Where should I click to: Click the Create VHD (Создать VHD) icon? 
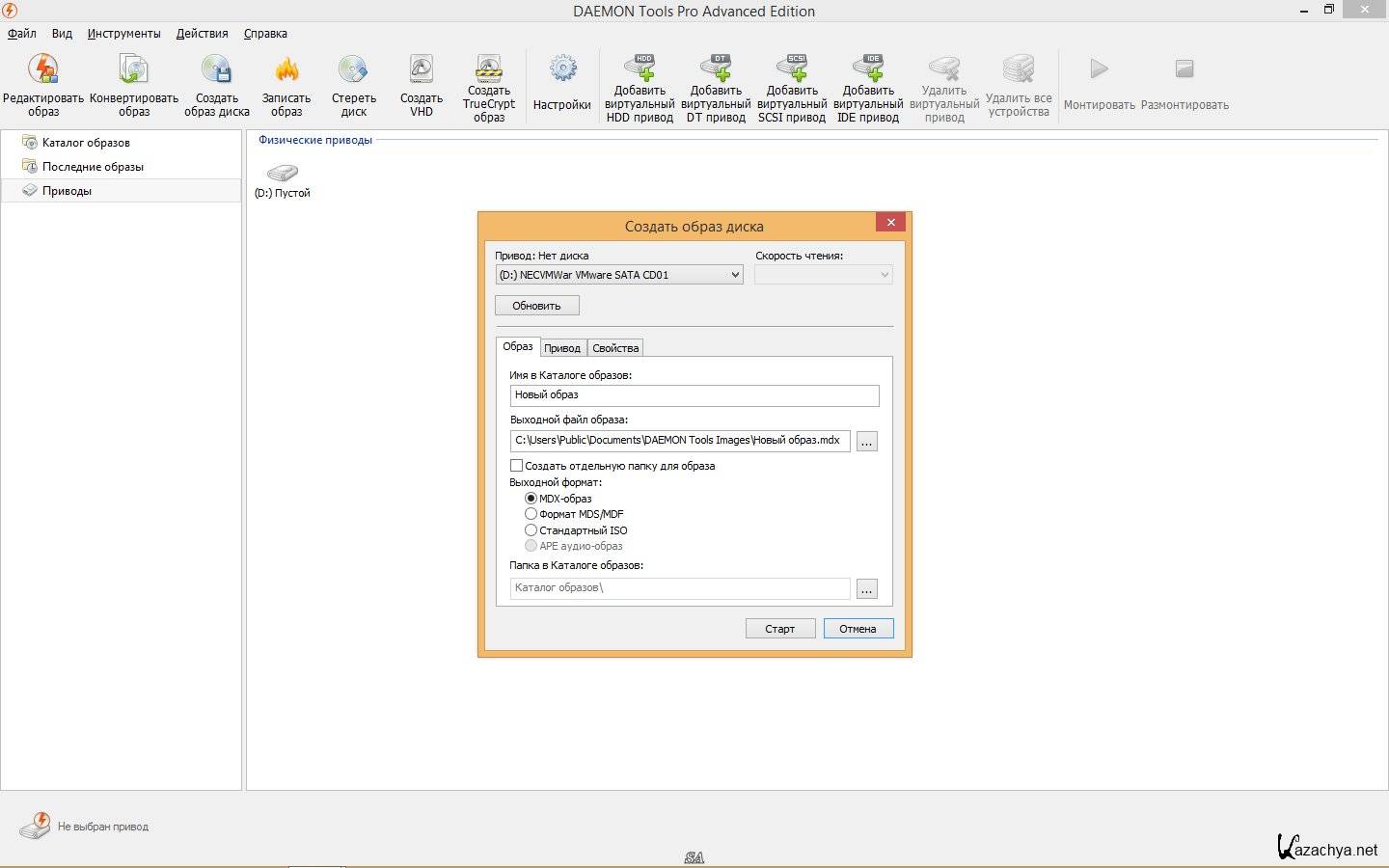click(x=422, y=70)
